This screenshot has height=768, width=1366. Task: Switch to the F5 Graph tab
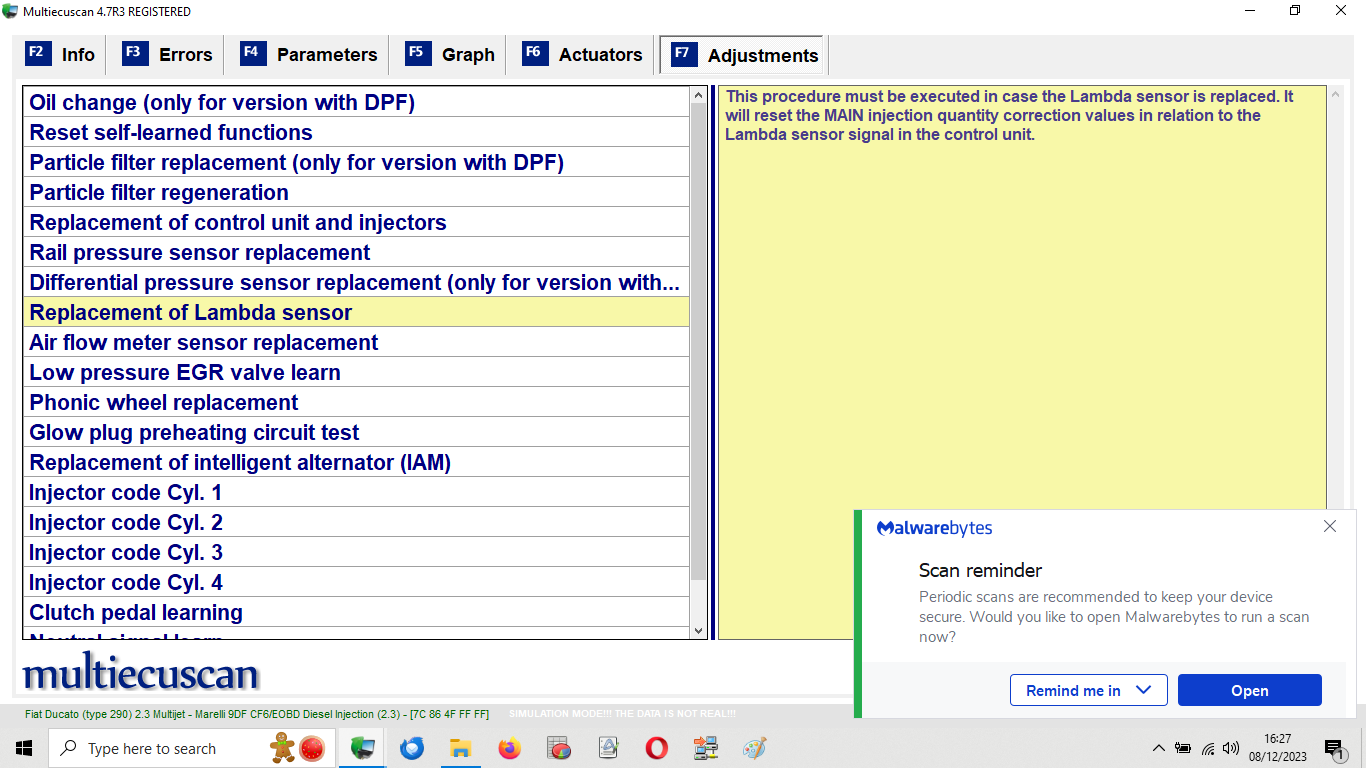tap(450, 55)
